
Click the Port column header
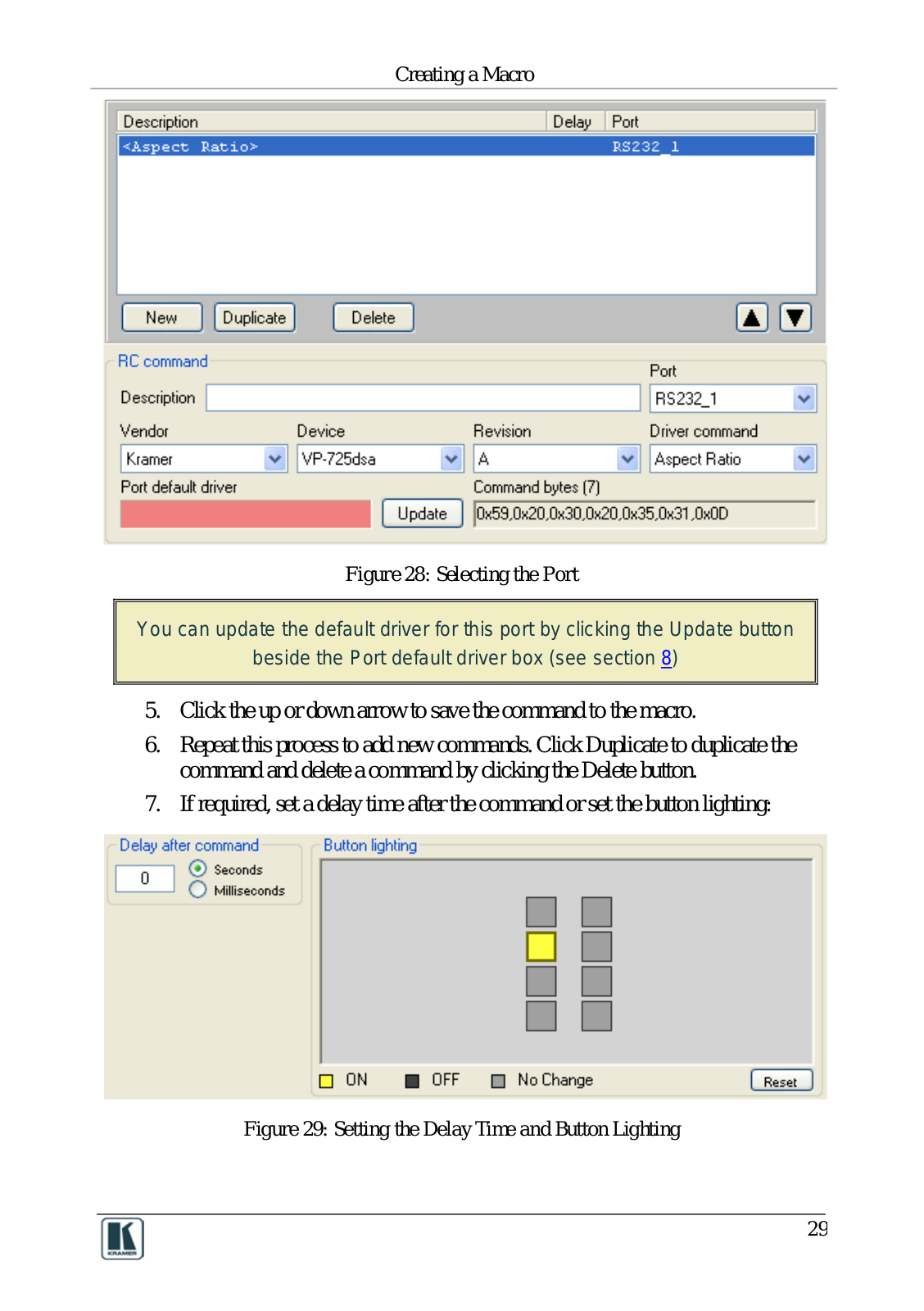[x=710, y=121]
